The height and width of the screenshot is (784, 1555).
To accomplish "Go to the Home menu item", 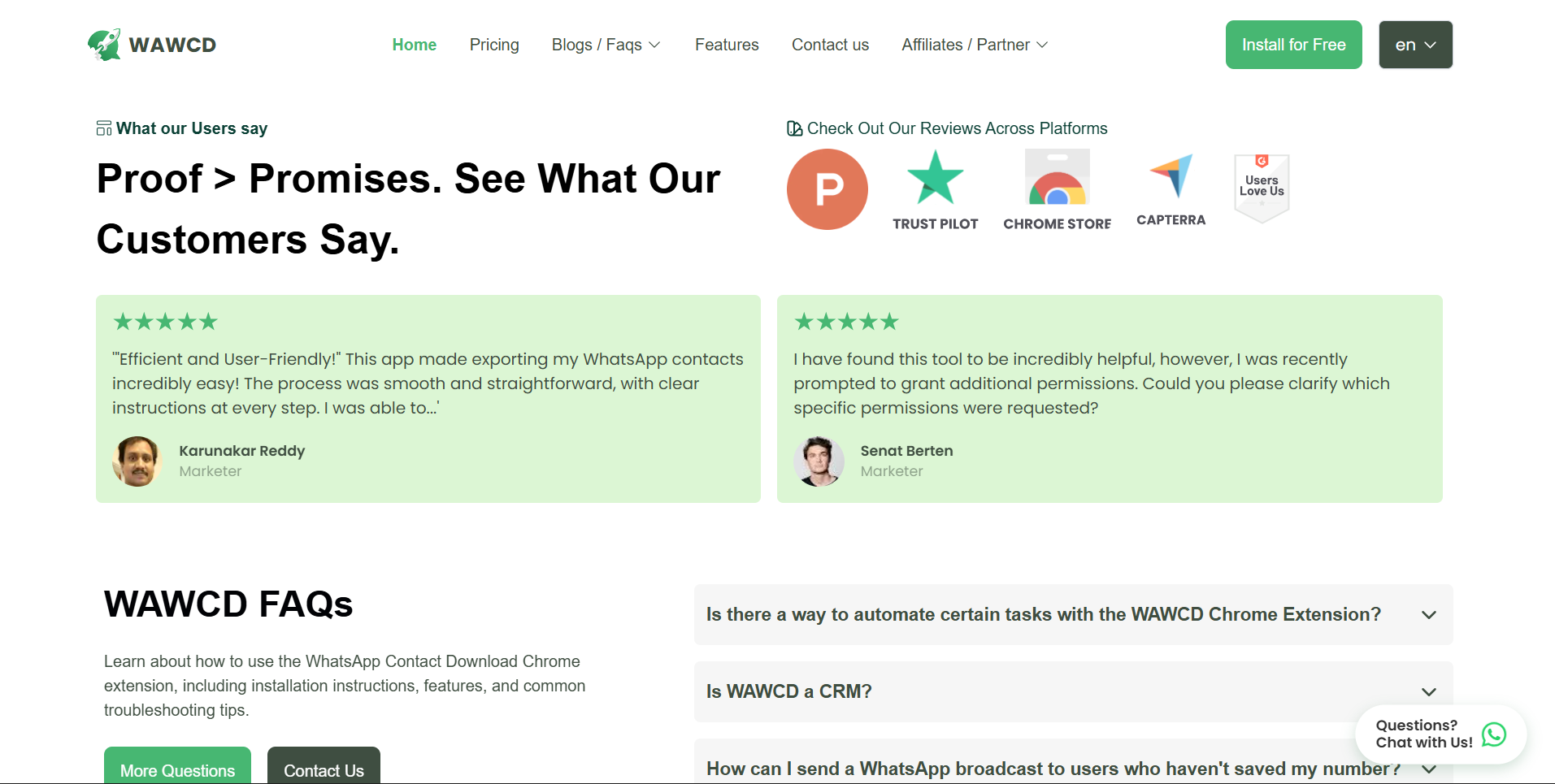I will [415, 45].
